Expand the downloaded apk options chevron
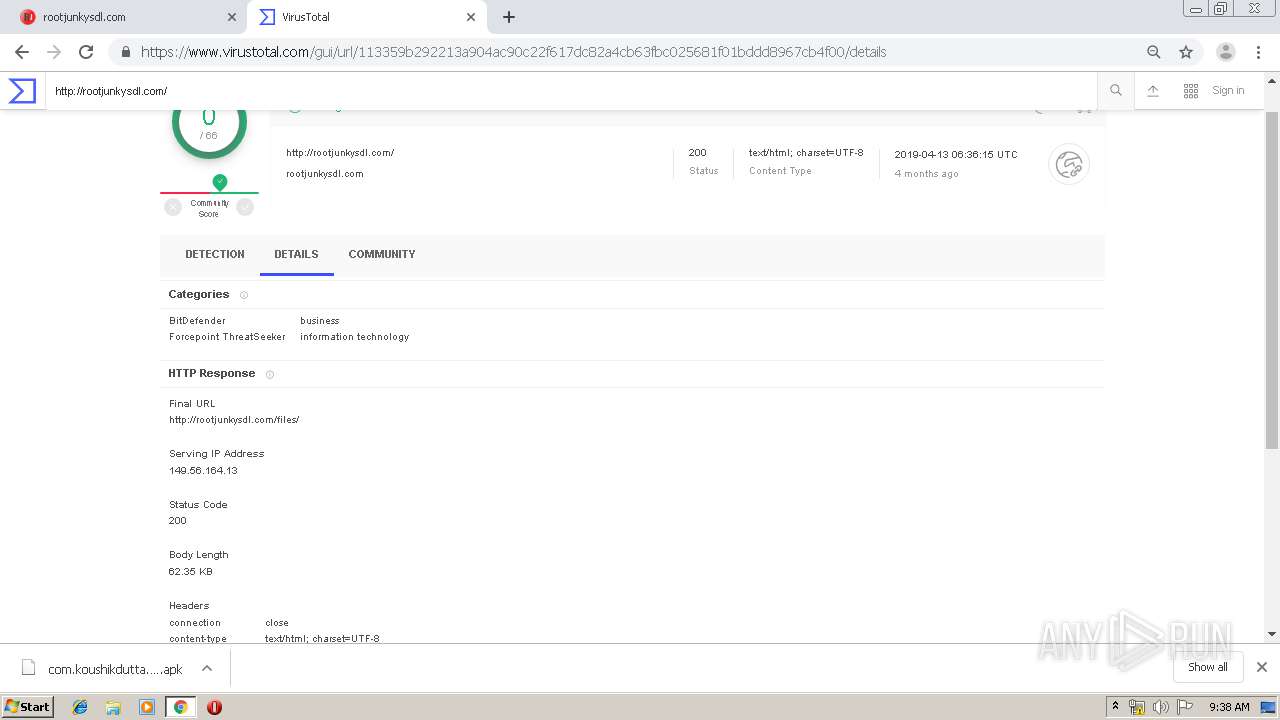Screen dimensions: 1280x720 click(207, 668)
